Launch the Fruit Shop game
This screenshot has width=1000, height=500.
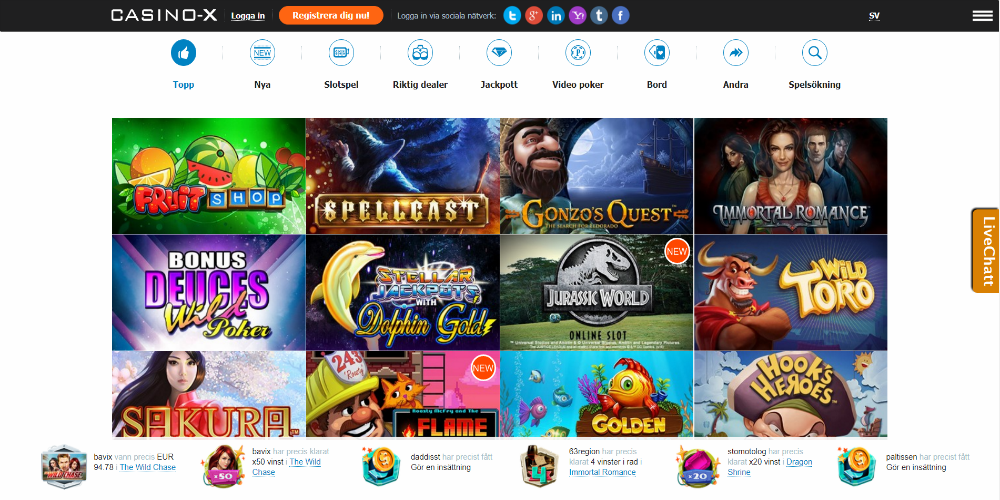209,176
